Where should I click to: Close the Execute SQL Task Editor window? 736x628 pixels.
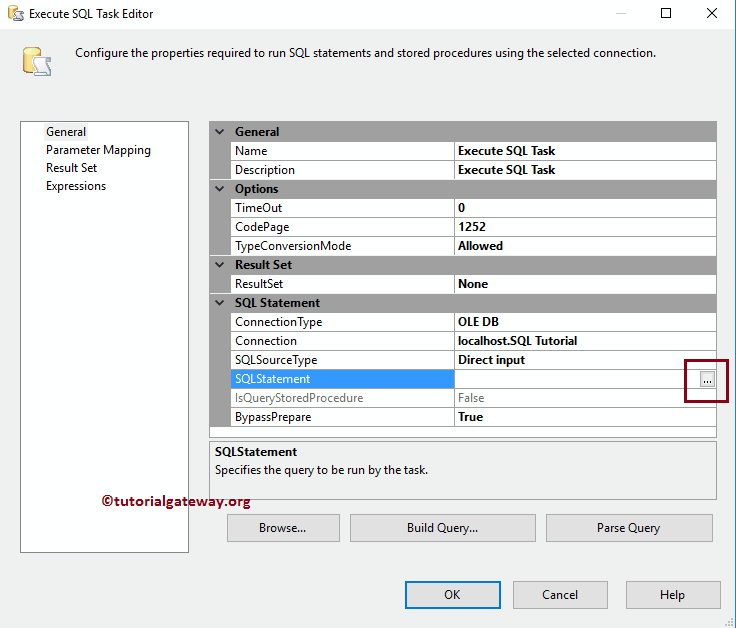coord(712,13)
